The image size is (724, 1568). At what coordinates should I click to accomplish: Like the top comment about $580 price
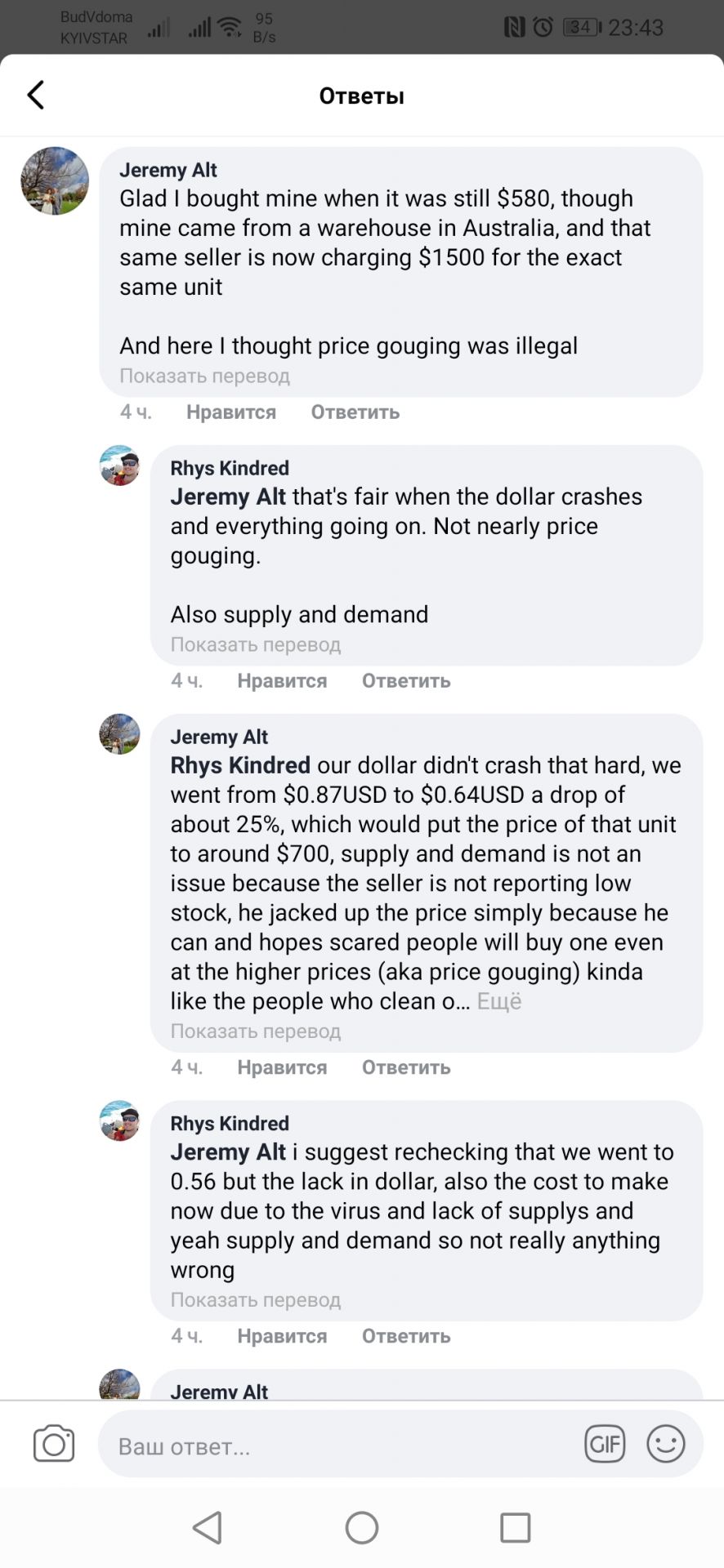click(x=230, y=412)
